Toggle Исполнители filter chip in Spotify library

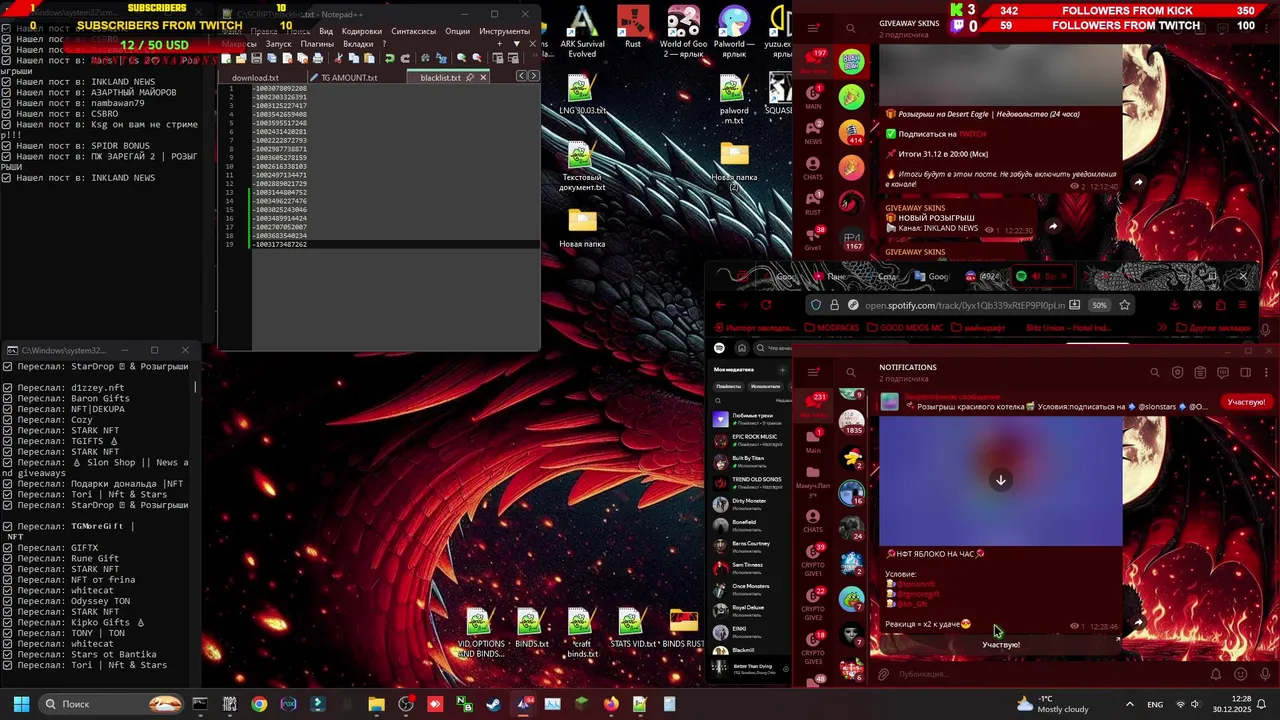[x=765, y=386]
